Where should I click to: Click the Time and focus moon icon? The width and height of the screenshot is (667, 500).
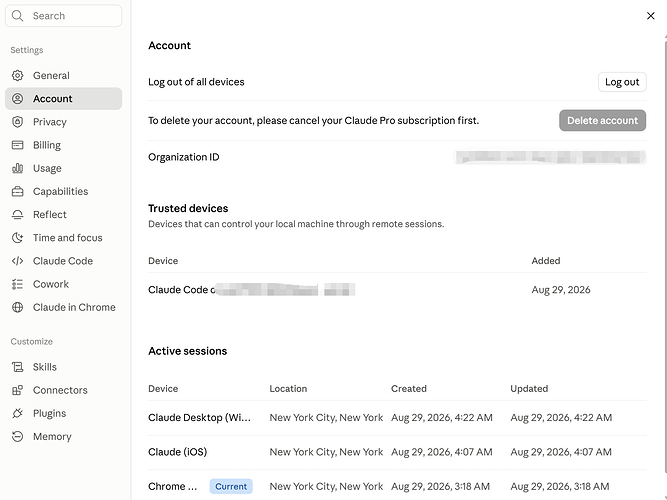[17, 237]
